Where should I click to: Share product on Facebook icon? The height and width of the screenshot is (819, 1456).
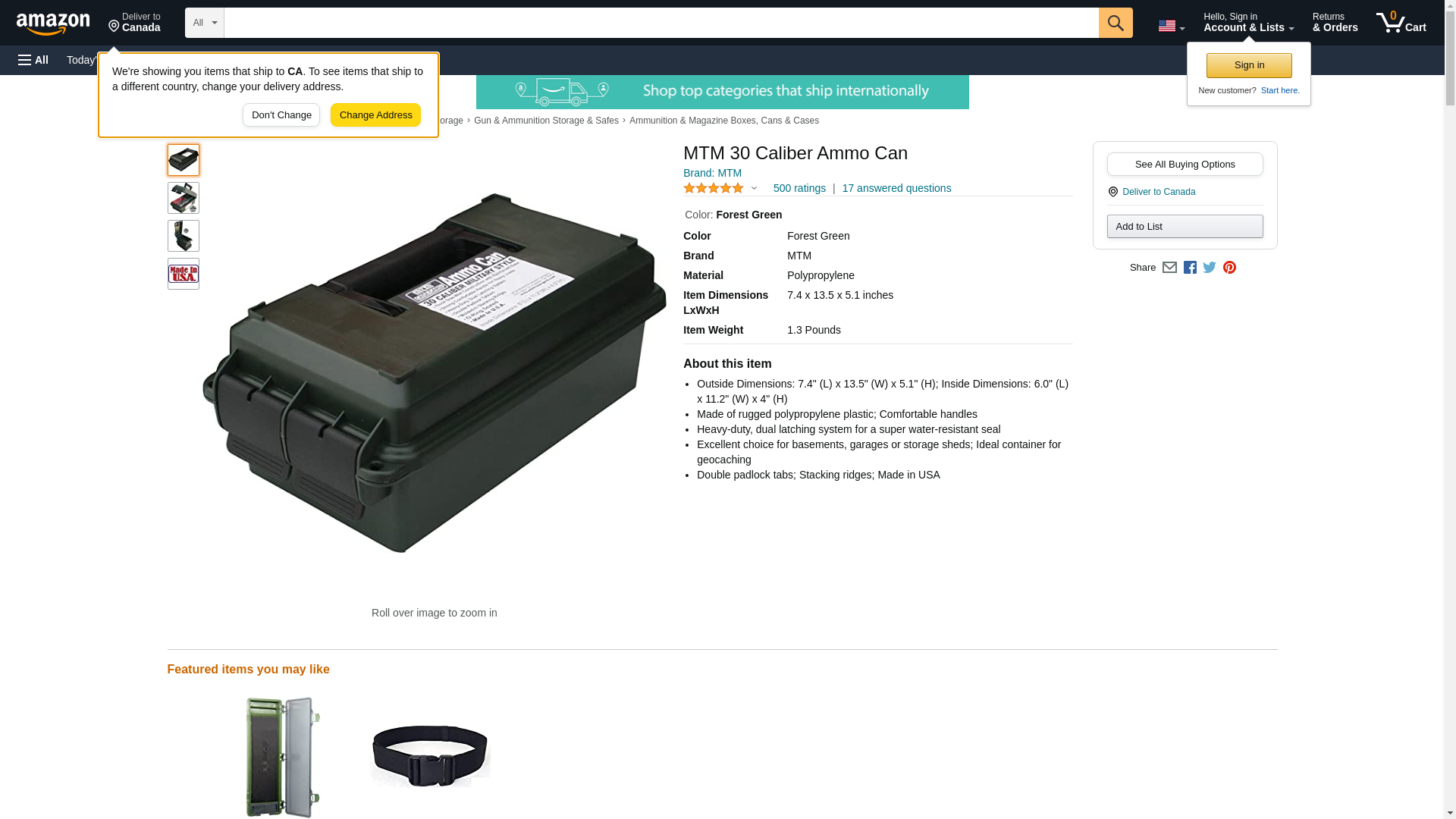1190,267
